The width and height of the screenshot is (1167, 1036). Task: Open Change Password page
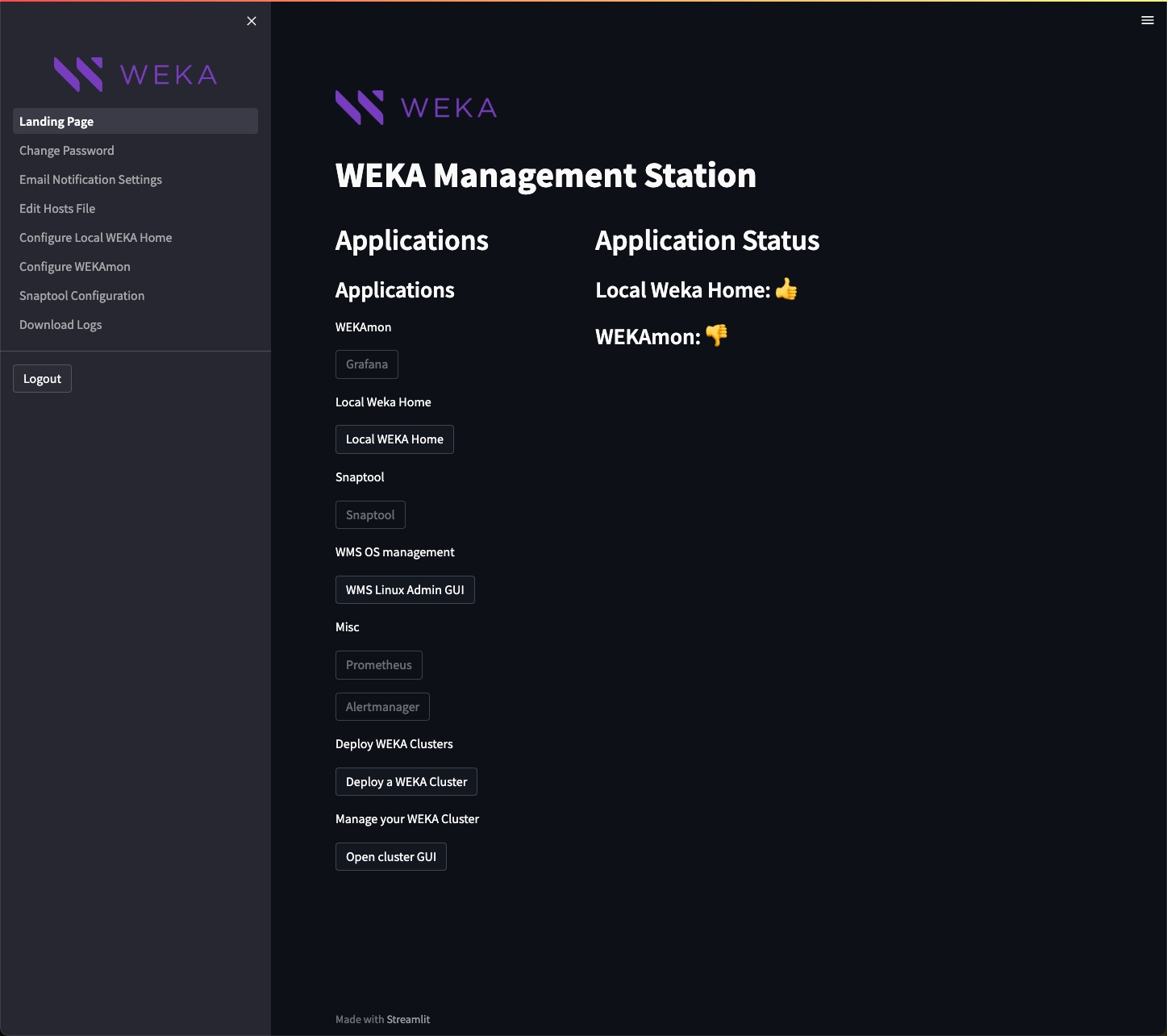(67, 151)
